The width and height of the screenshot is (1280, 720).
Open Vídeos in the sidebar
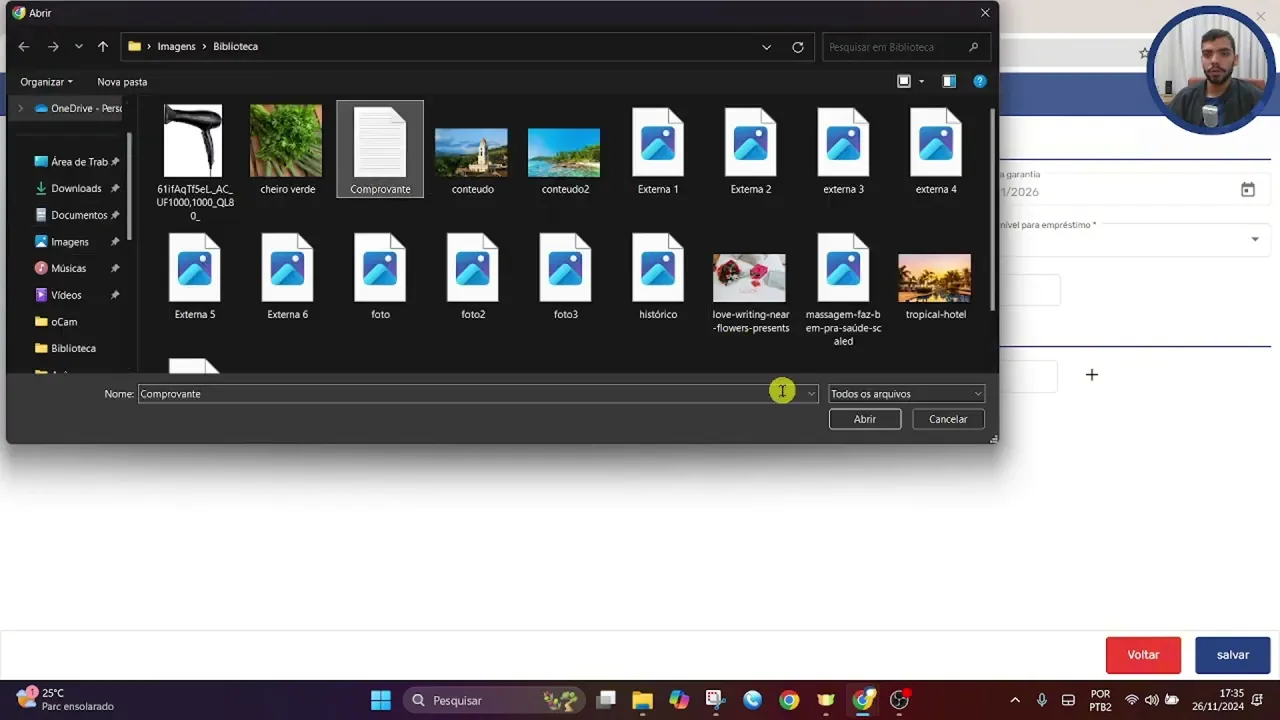[x=76, y=295]
